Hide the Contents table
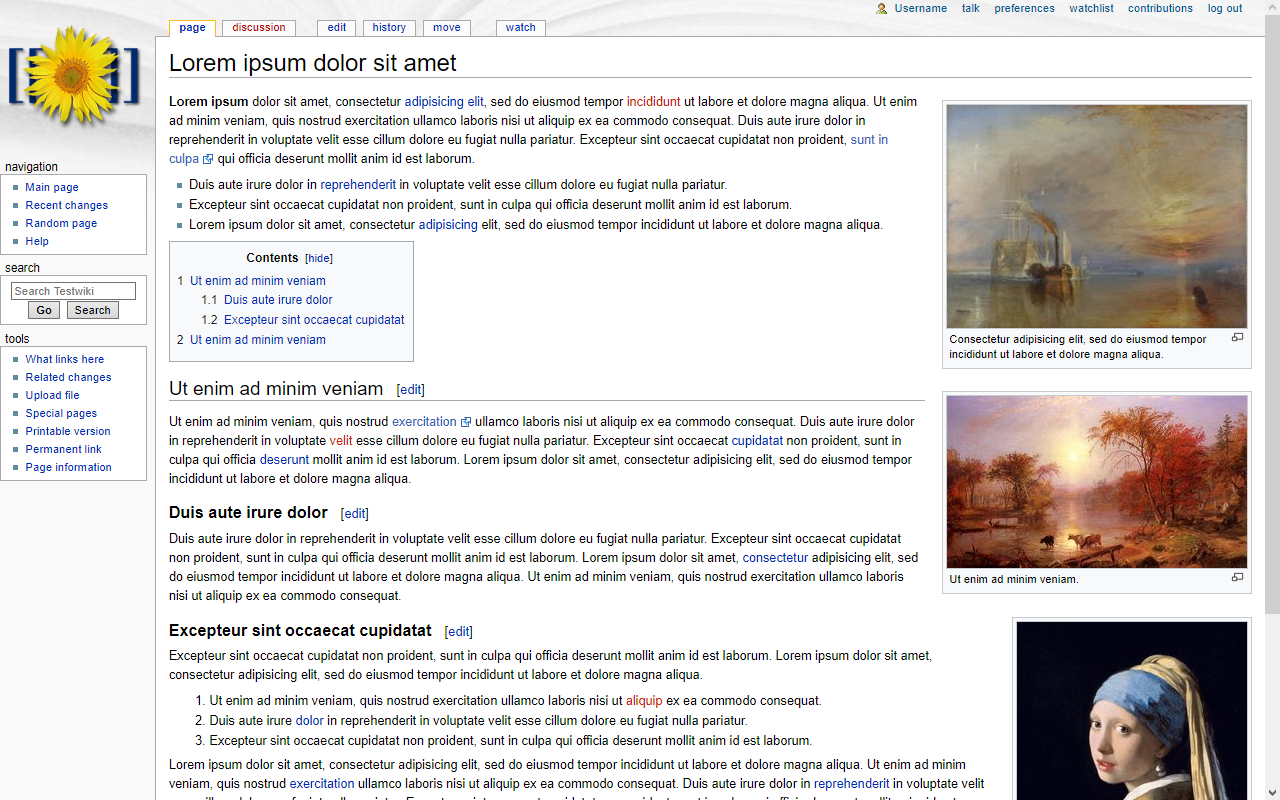 point(319,258)
